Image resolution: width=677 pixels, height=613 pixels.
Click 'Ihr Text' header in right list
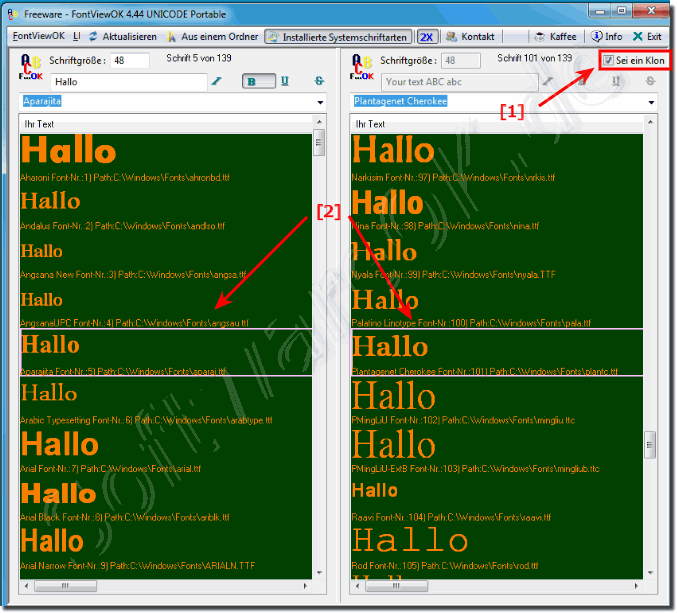pos(370,124)
